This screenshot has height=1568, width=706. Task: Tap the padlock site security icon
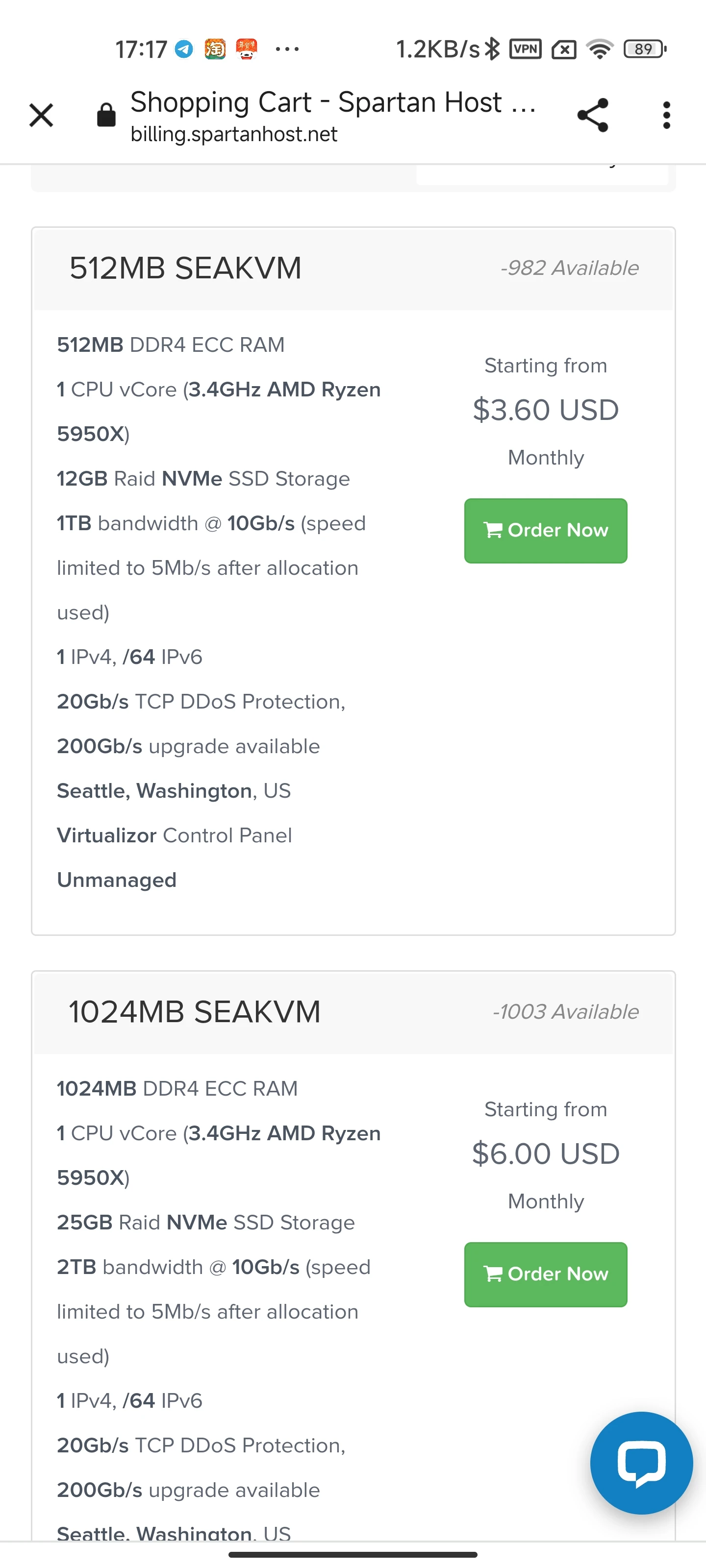tap(106, 115)
